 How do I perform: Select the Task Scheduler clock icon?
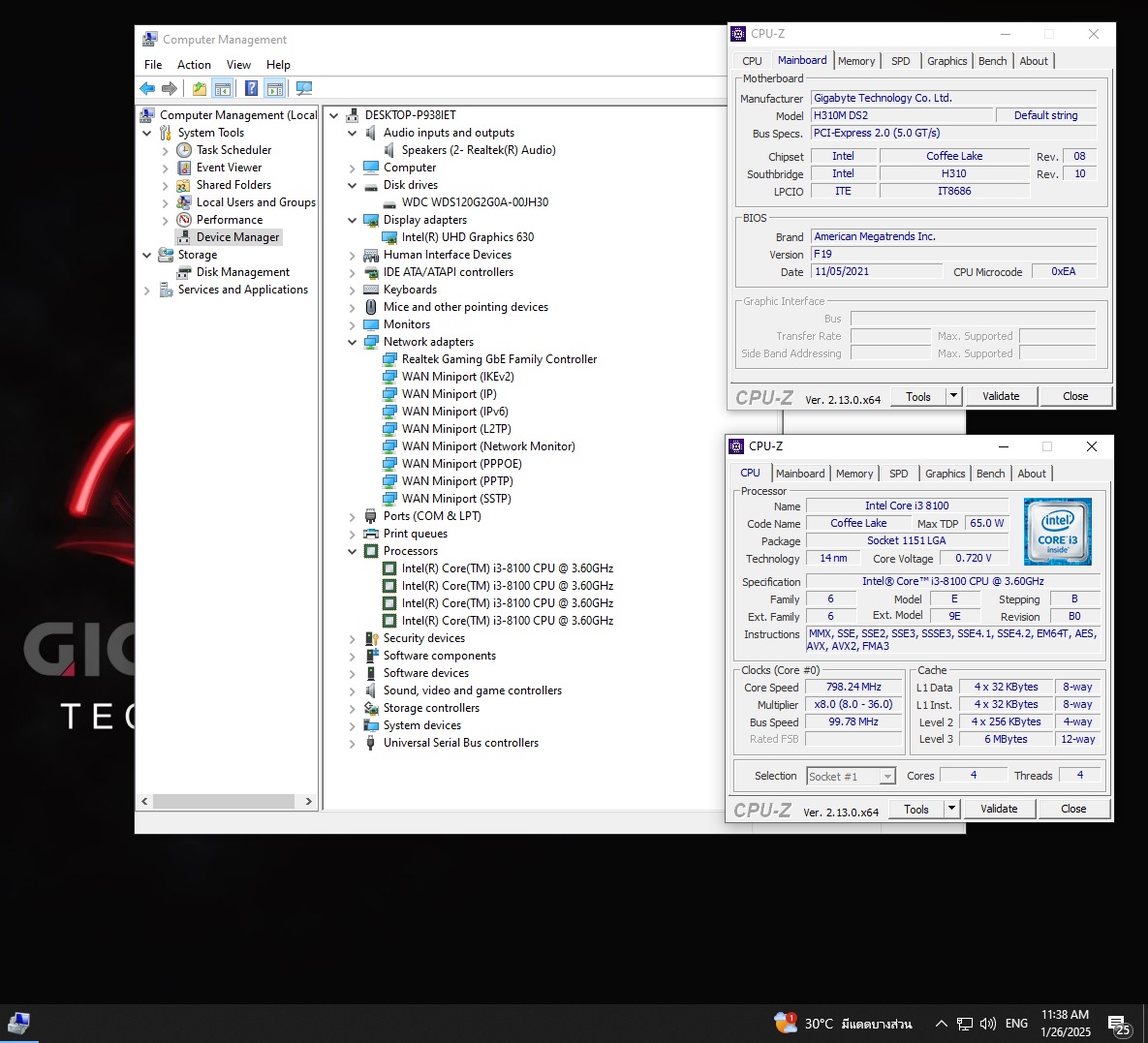184,150
